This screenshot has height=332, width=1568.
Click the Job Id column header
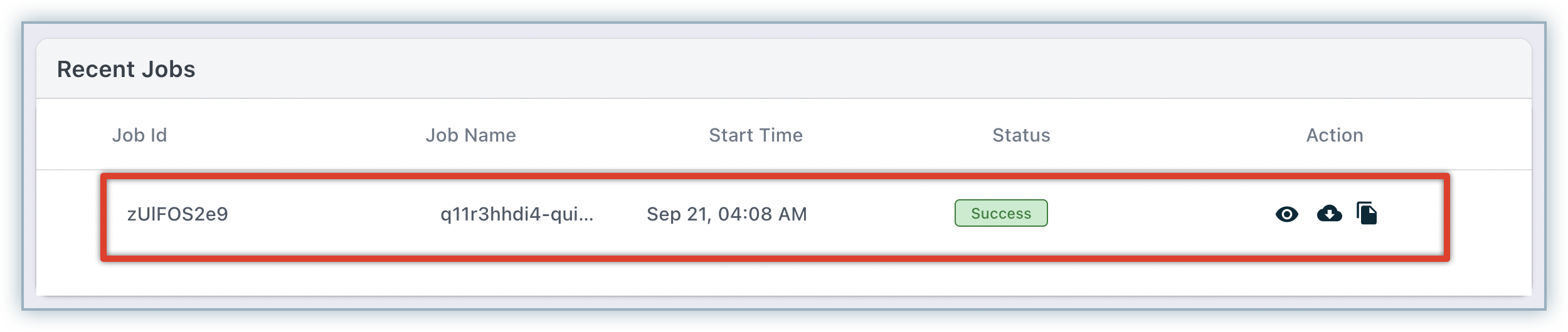pyautogui.click(x=139, y=135)
